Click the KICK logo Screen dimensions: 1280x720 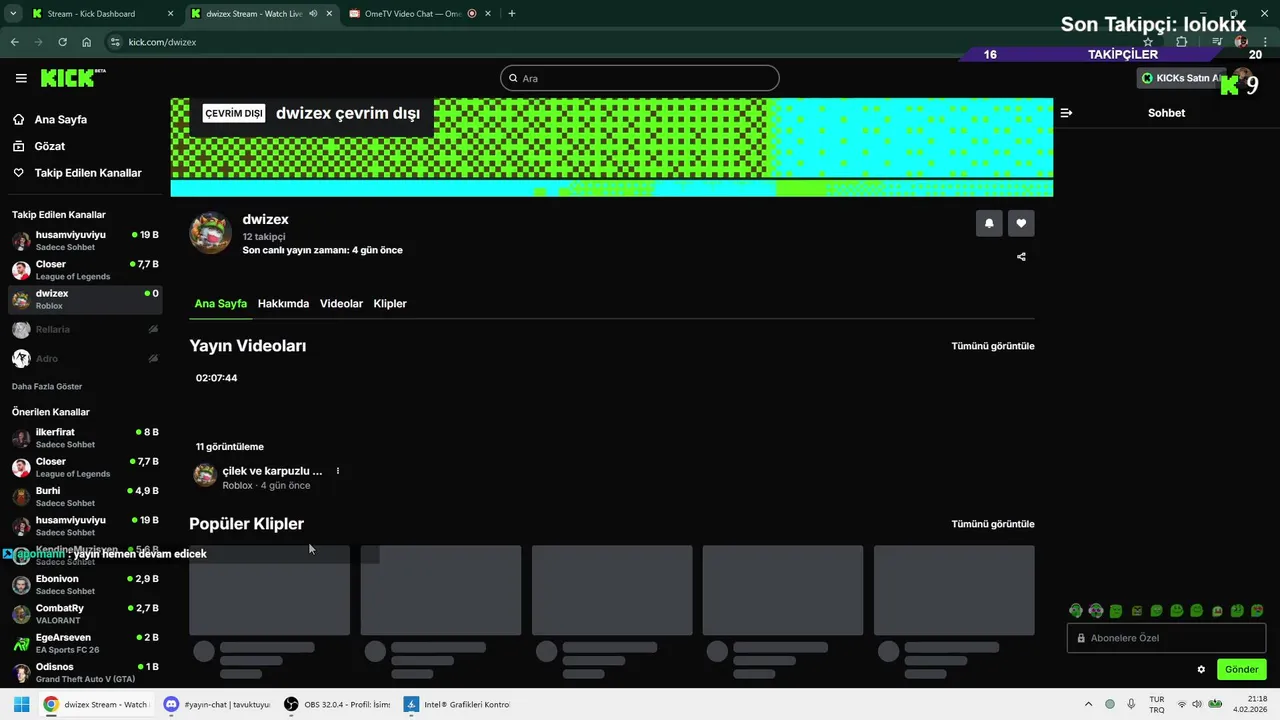73,78
